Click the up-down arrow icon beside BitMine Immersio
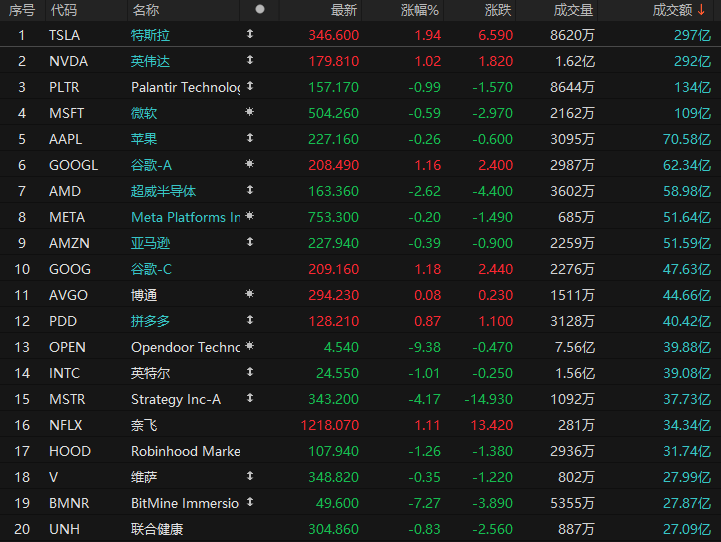This screenshot has width=721, height=542. coord(250,502)
